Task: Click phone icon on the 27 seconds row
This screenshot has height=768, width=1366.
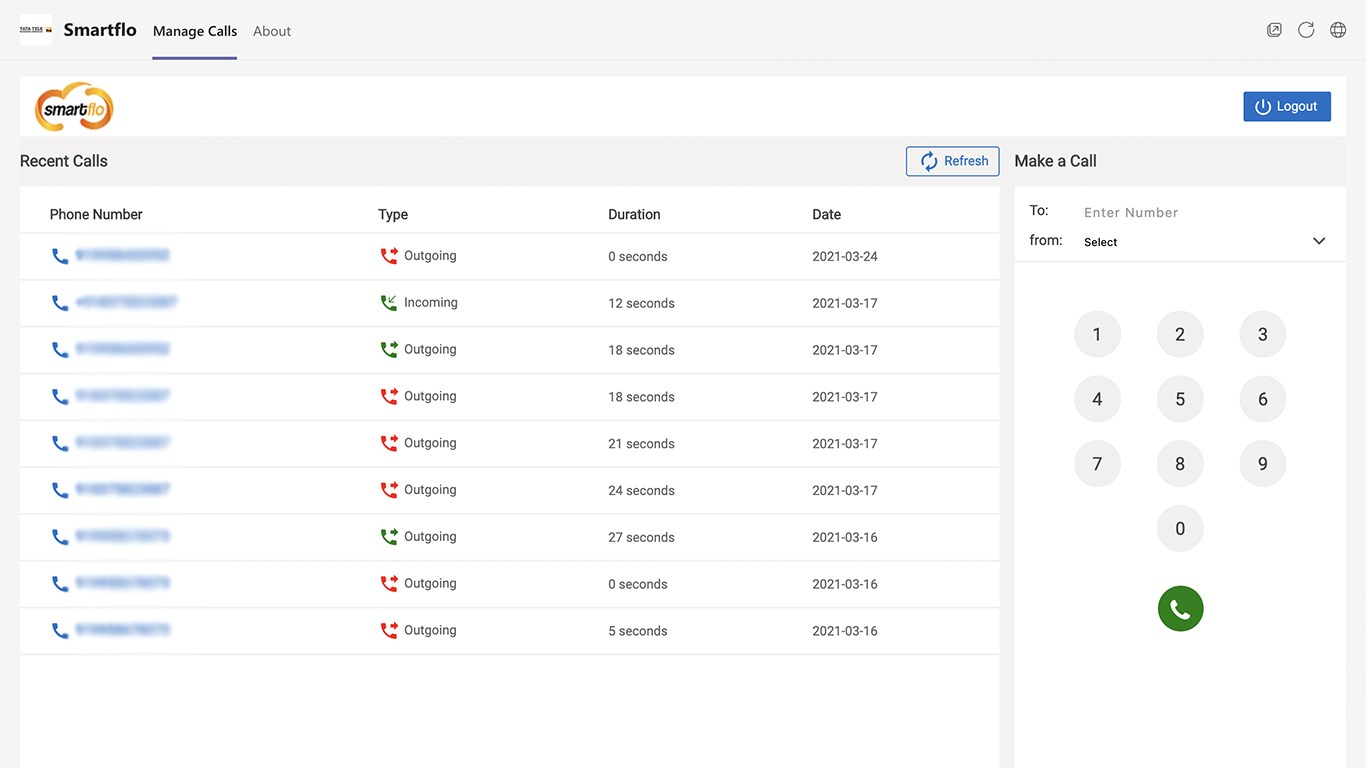Action: pyautogui.click(x=60, y=537)
